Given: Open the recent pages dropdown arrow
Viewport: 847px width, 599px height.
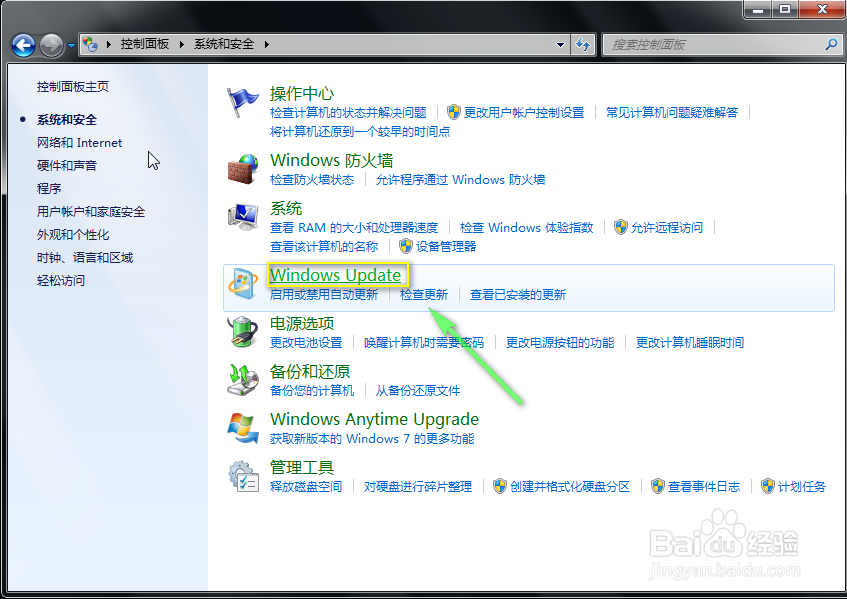Looking at the screenshot, I should pos(71,45).
